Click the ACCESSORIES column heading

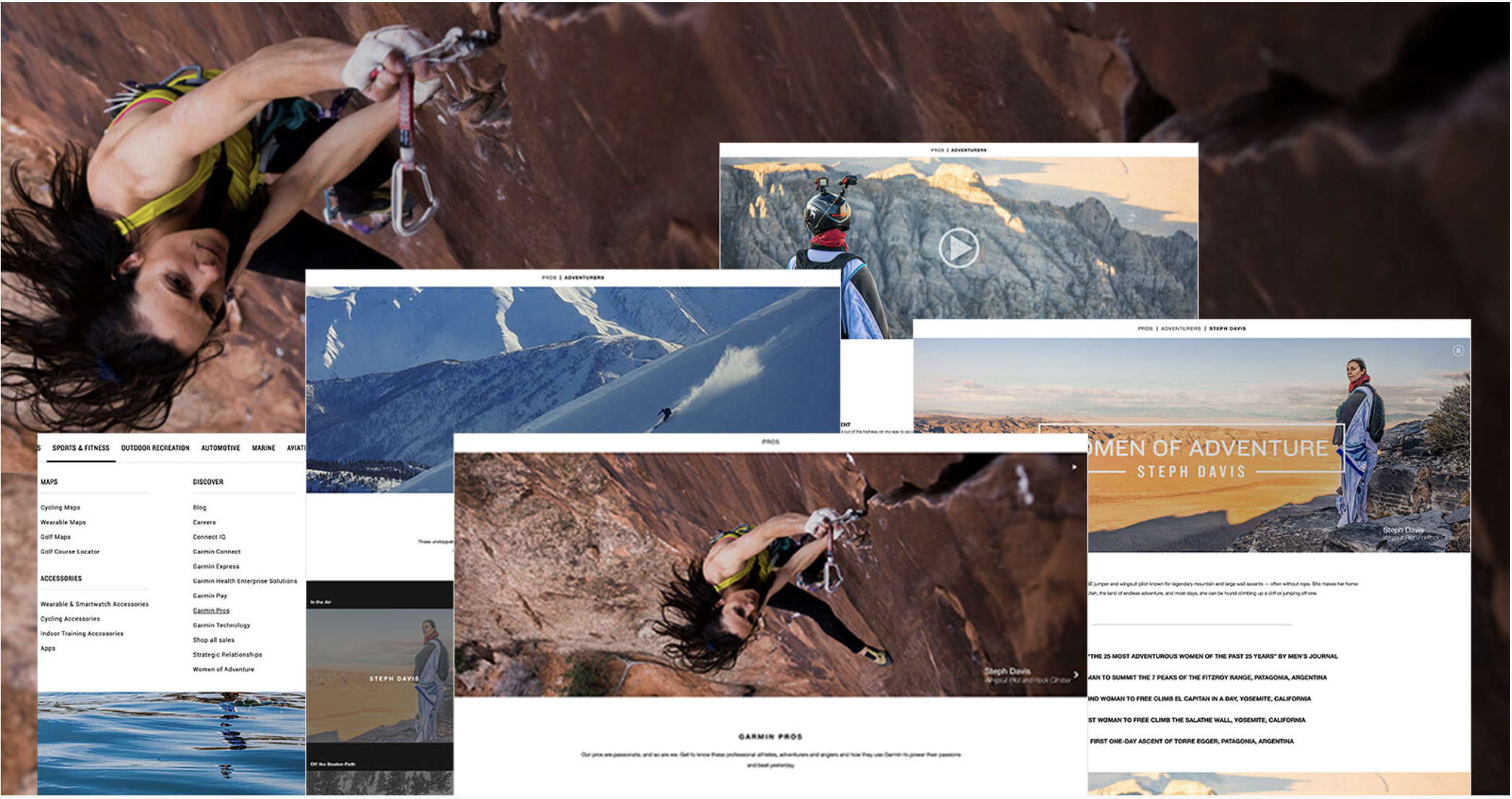(x=61, y=579)
